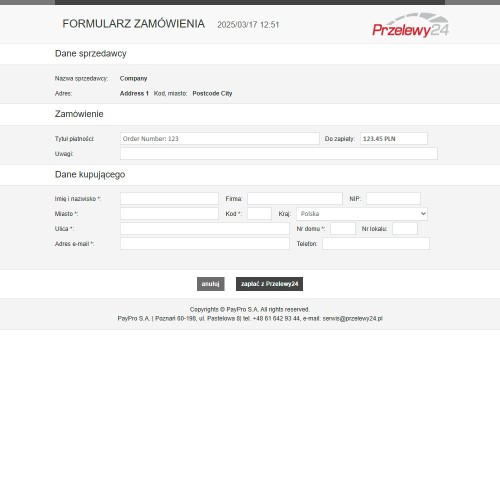The height and width of the screenshot is (500, 500).
Task: Click the Kod postal code field
Action: pos(259,214)
